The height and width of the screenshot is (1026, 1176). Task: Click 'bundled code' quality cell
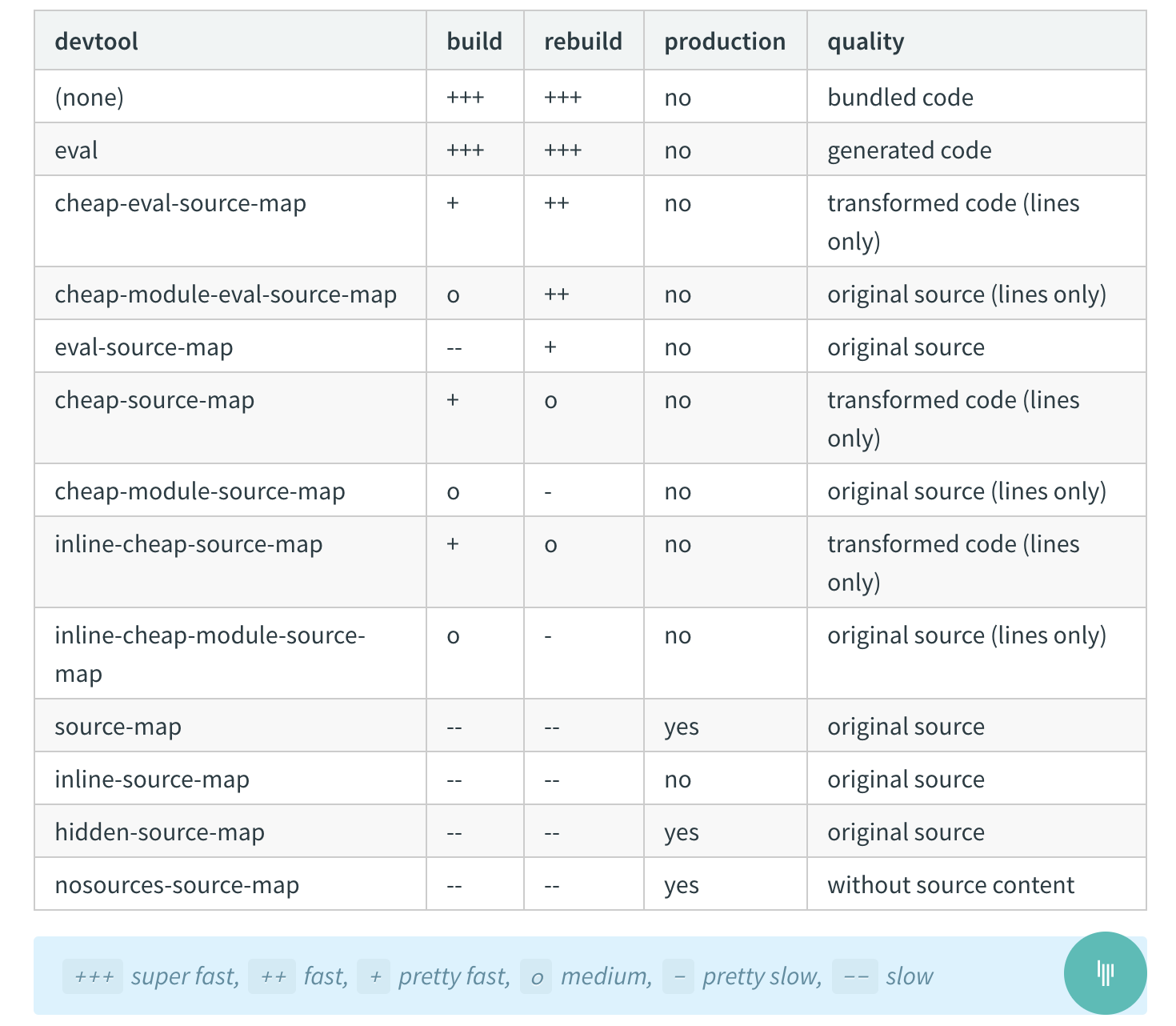900,98
